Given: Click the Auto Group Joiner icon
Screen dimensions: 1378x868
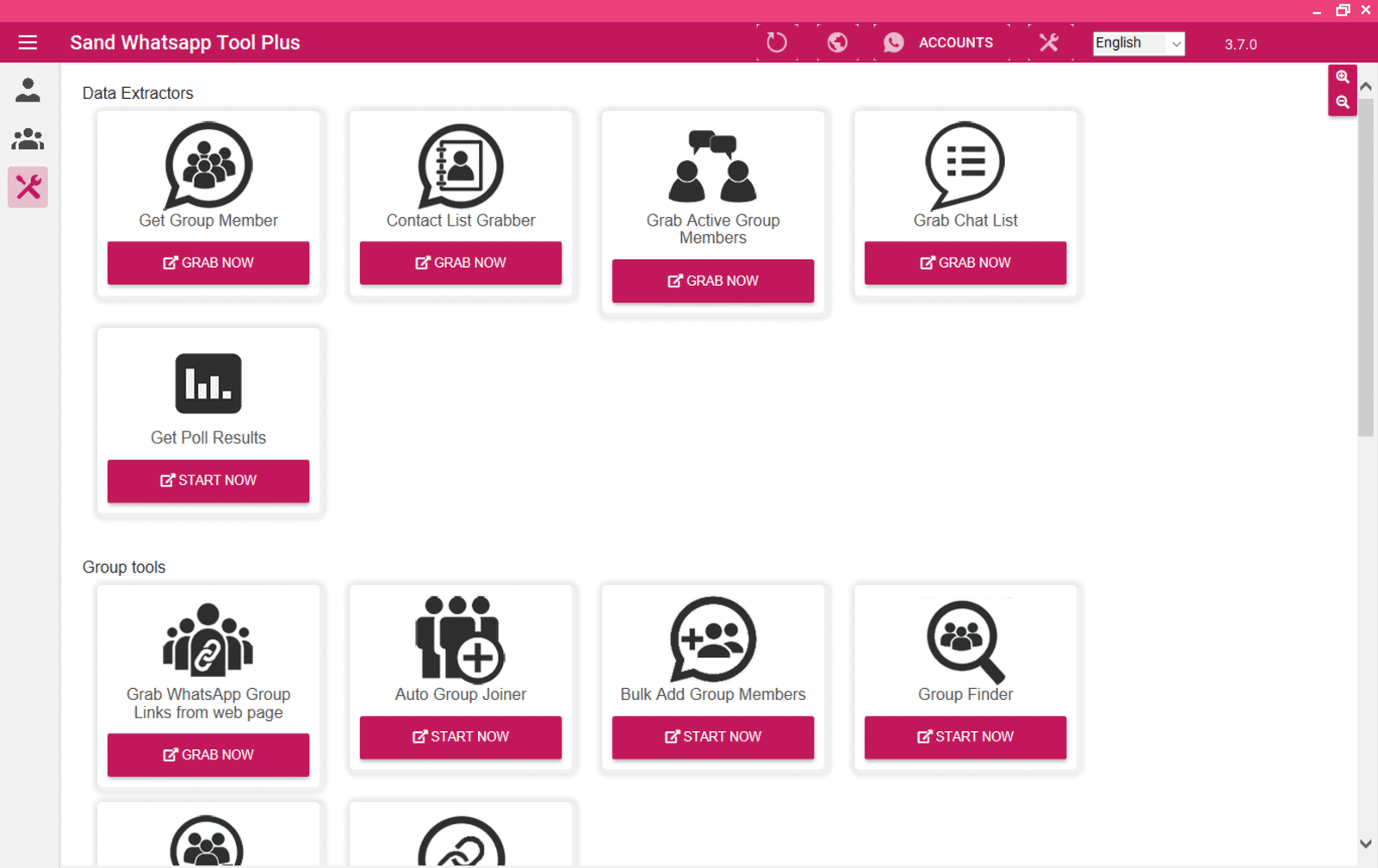Looking at the screenshot, I should 460,639.
